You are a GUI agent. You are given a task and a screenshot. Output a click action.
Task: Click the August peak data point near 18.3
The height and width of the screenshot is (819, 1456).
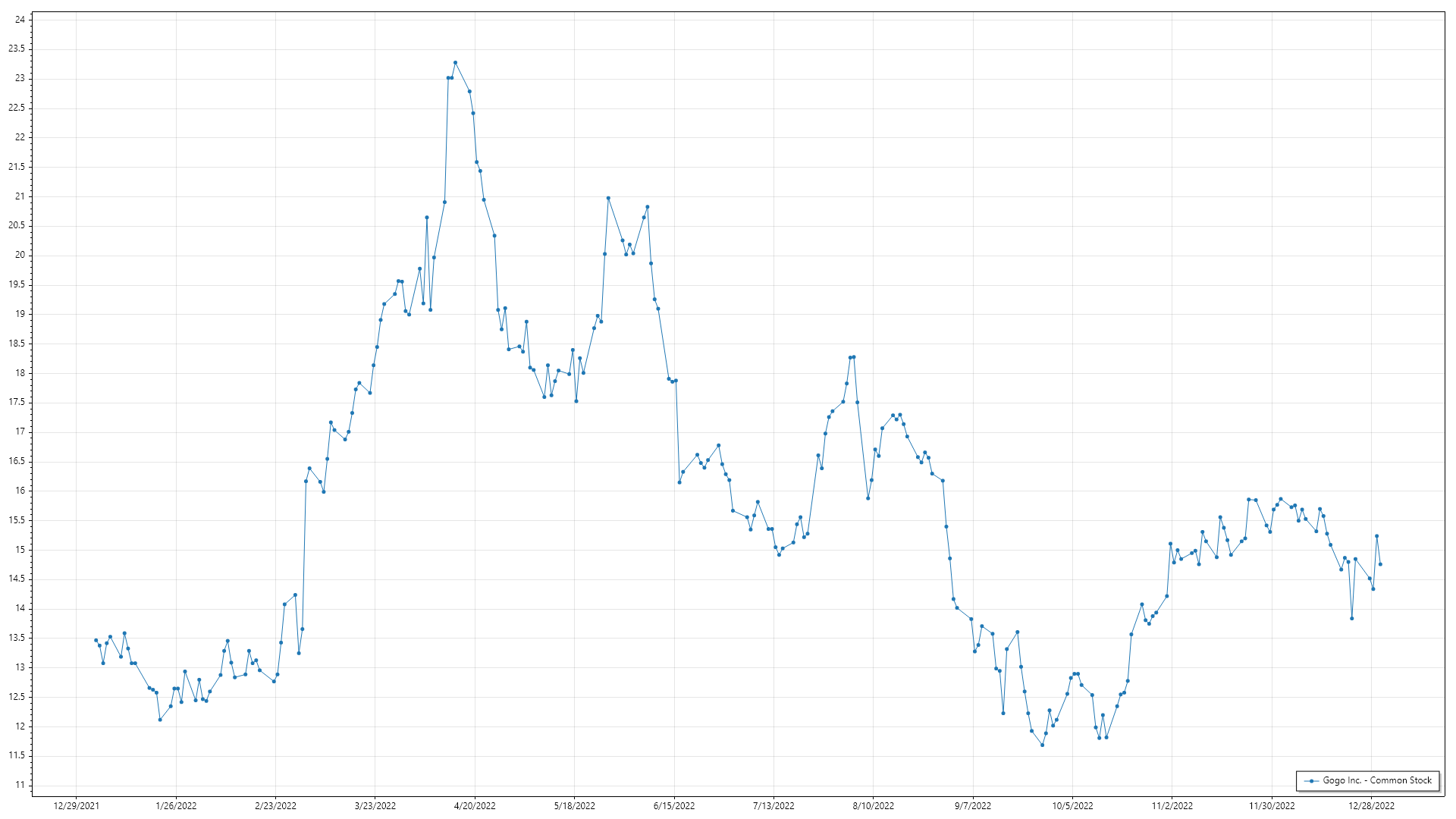(x=854, y=356)
